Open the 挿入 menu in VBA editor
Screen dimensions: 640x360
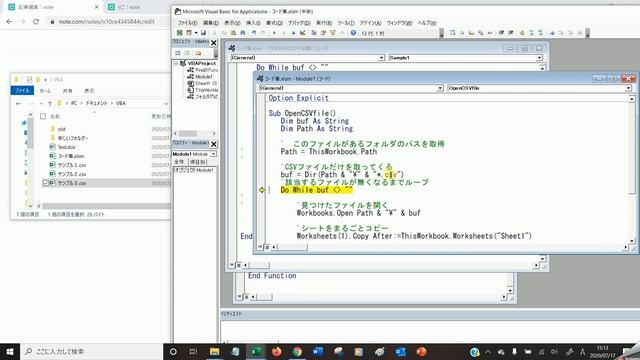coord(253,23)
